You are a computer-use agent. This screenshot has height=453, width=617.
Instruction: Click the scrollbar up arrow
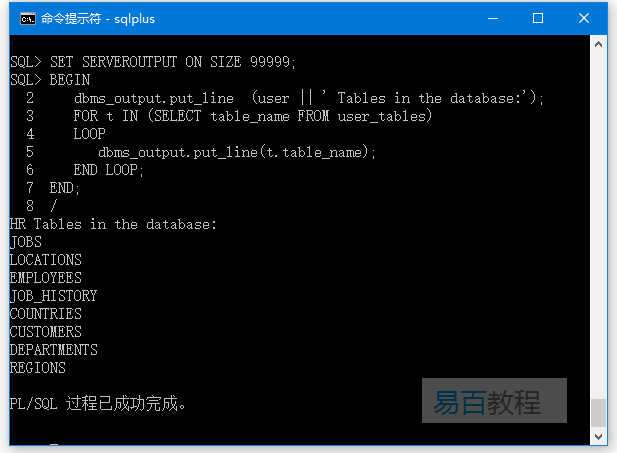(x=598, y=44)
